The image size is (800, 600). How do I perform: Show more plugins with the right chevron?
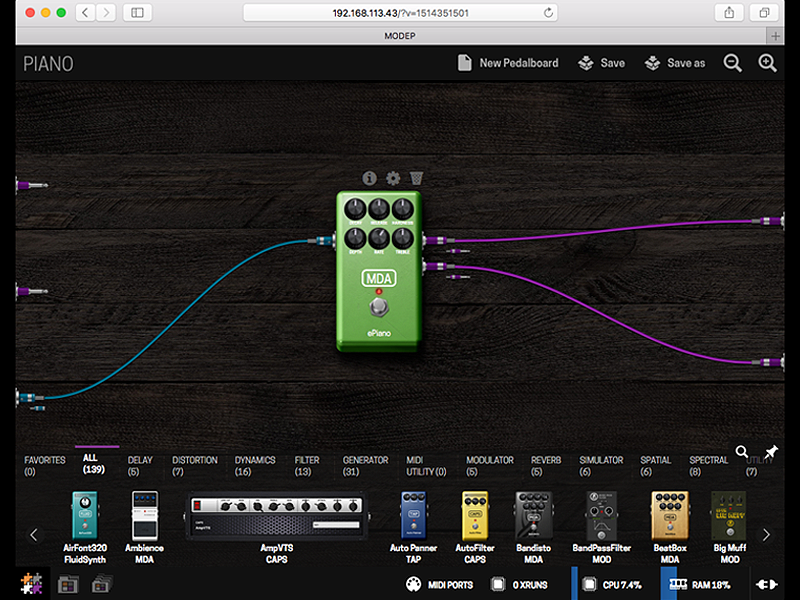766,535
